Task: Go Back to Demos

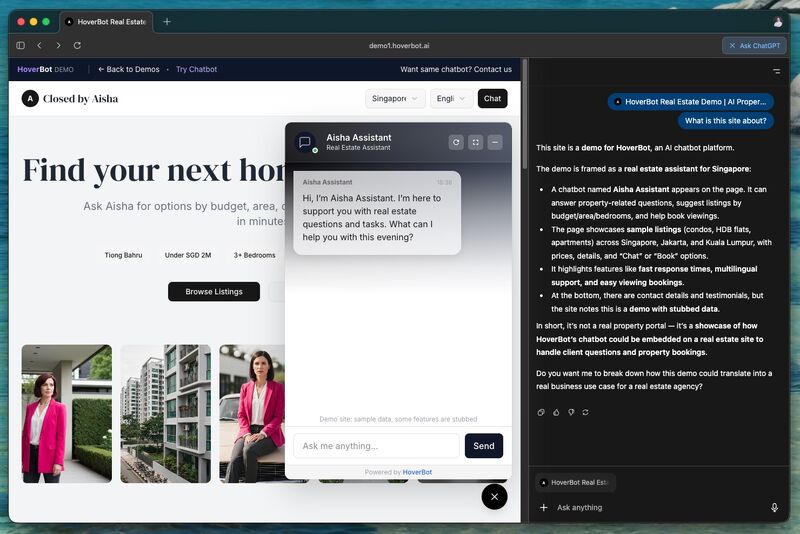Action: (129, 69)
